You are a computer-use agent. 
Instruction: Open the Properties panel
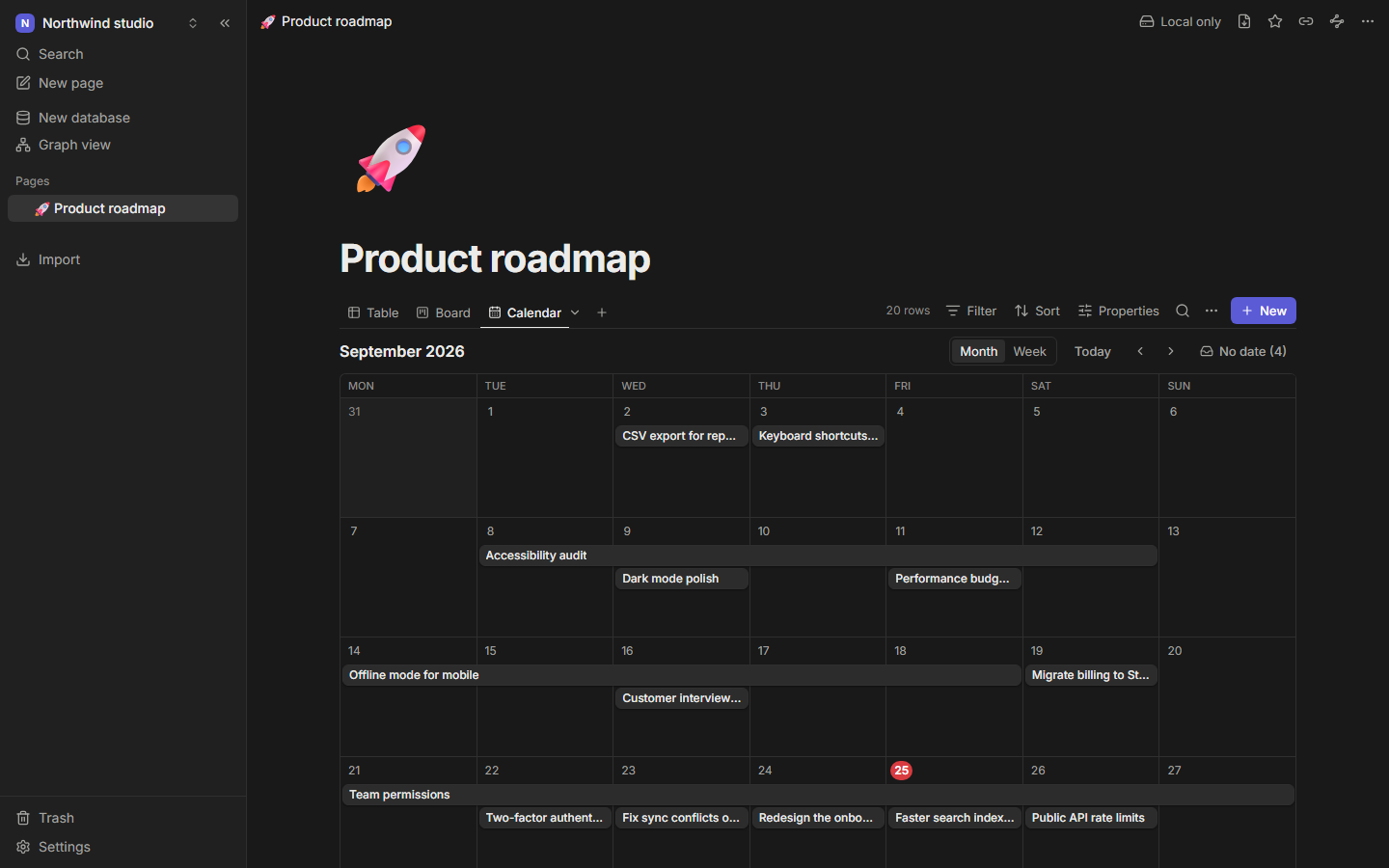[x=1119, y=311]
